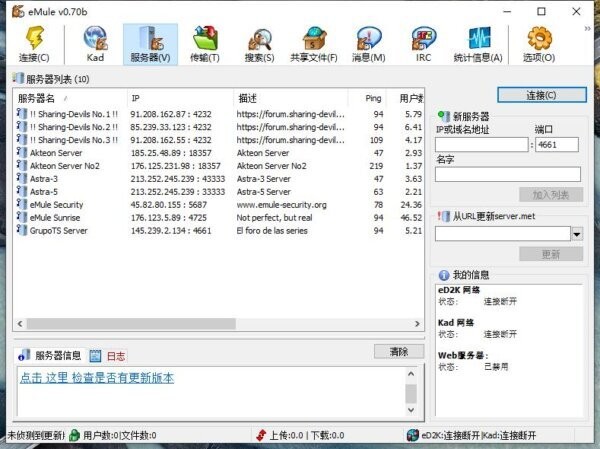Click the log pane scroll up arrow
This screenshot has height=449, width=600.
pyautogui.click(x=411, y=374)
